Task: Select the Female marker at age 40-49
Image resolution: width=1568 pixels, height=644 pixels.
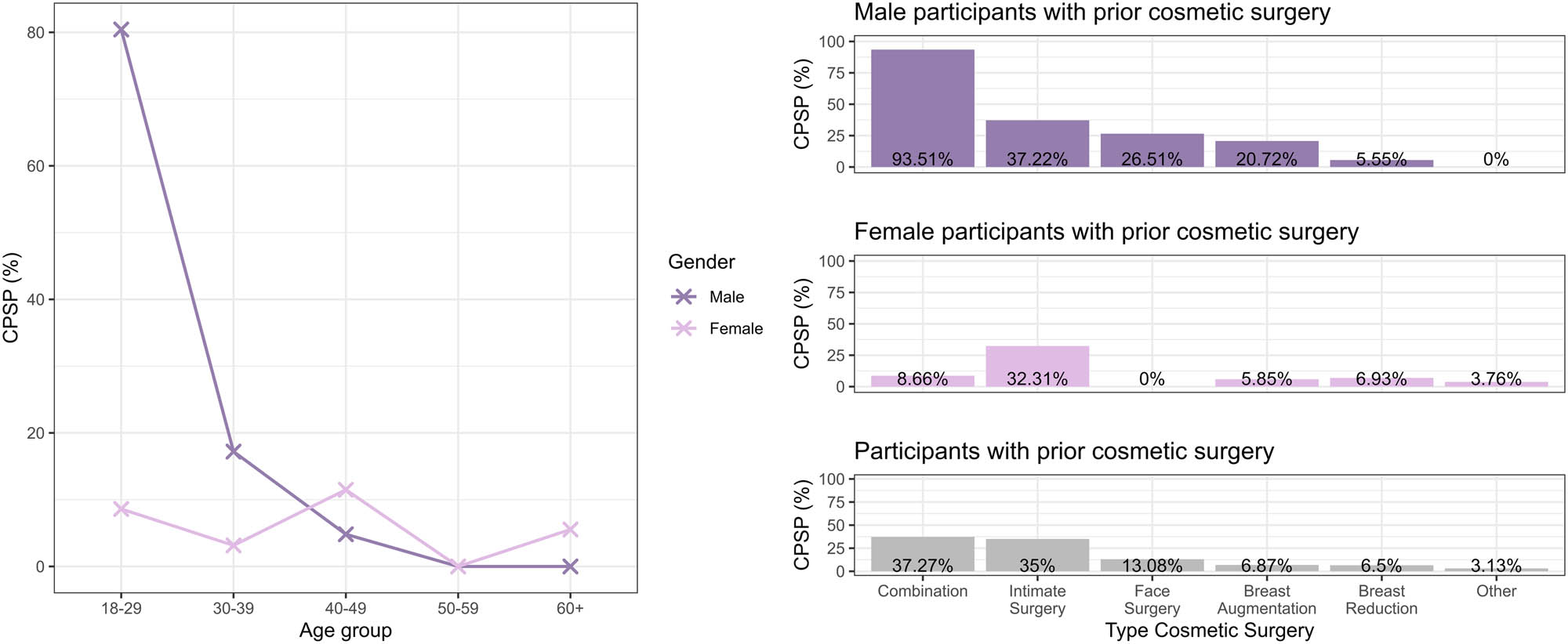Action: (x=346, y=490)
